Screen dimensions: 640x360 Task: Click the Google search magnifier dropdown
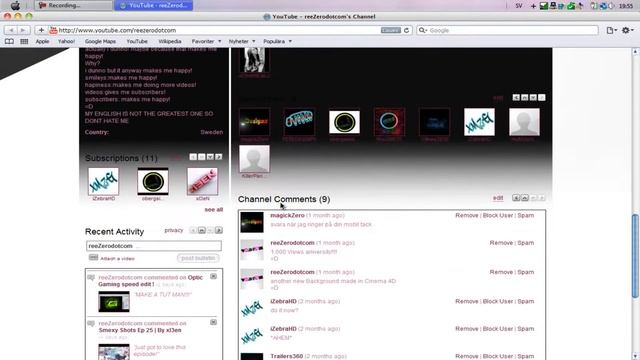click(423, 30)
